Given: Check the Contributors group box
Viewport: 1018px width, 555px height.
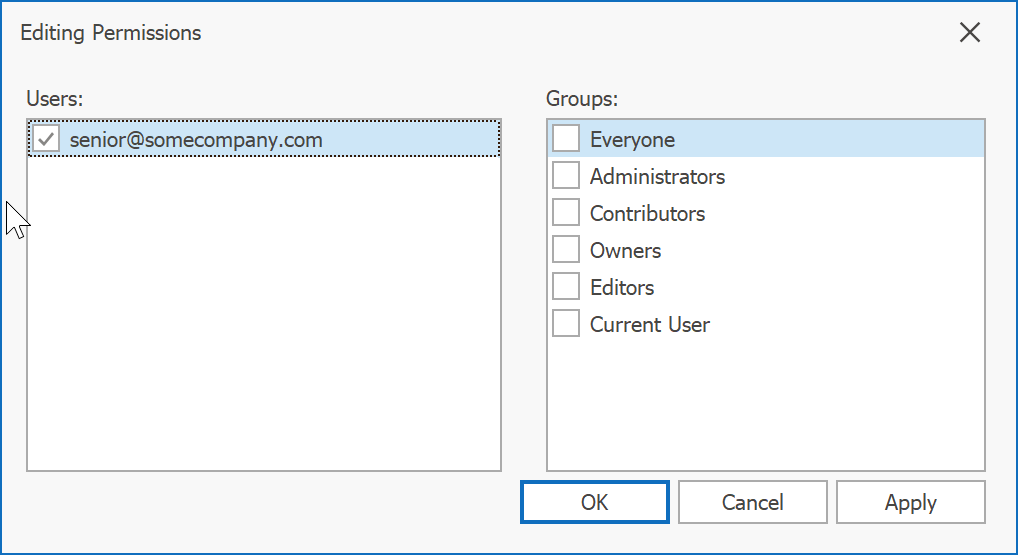Looking at the screenshot, I should (566, 213).
